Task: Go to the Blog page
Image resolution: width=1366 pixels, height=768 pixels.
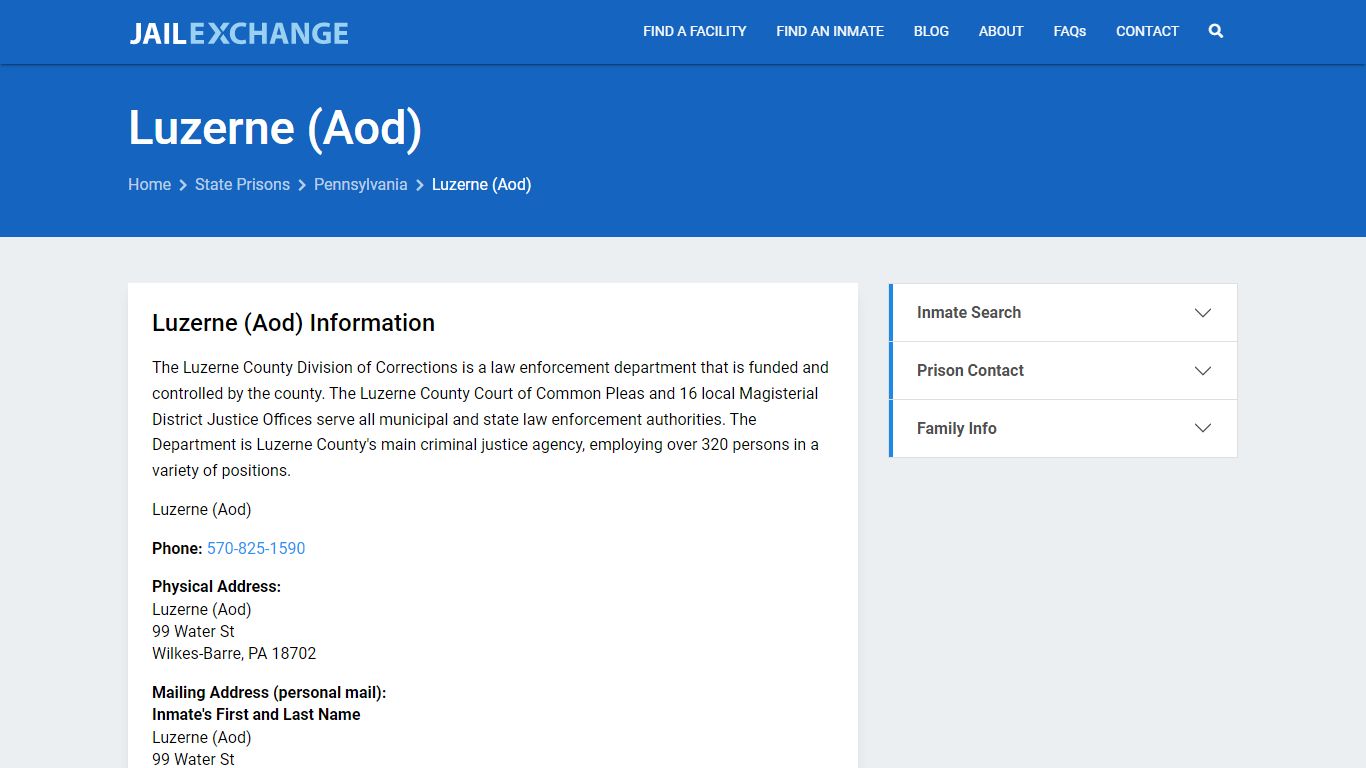Action: tap(931, 31)
